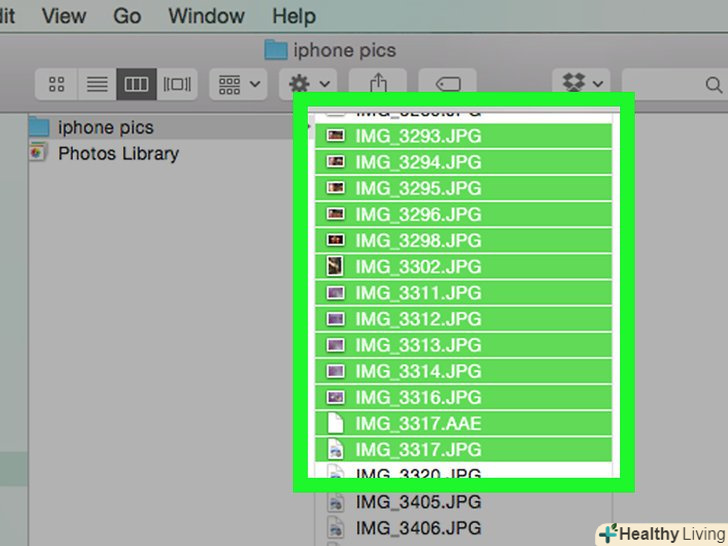
Task: Click the Photos Library icon
Action: (x=38, y=152)
